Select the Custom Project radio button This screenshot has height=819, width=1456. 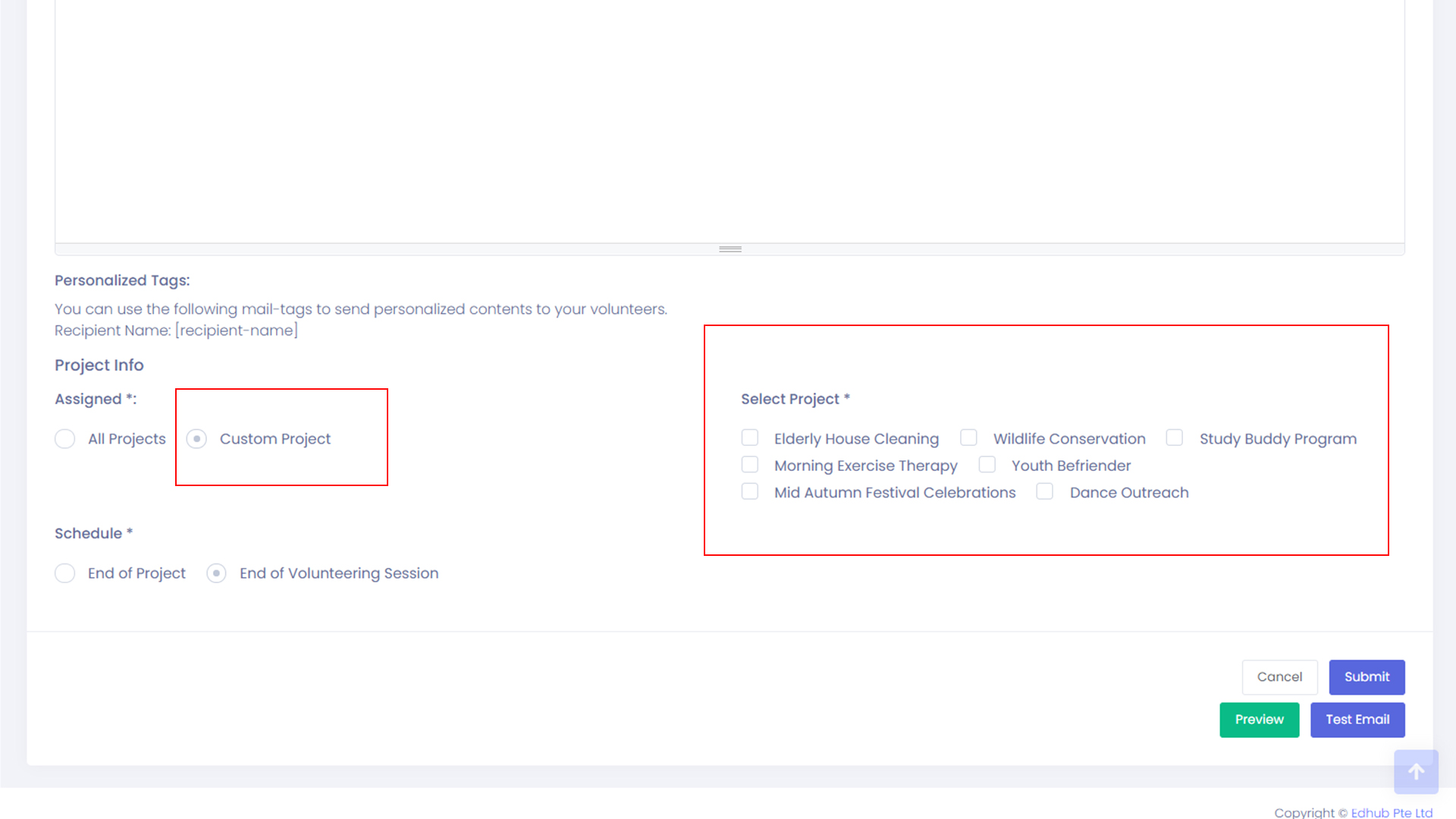tap(196, 439)
